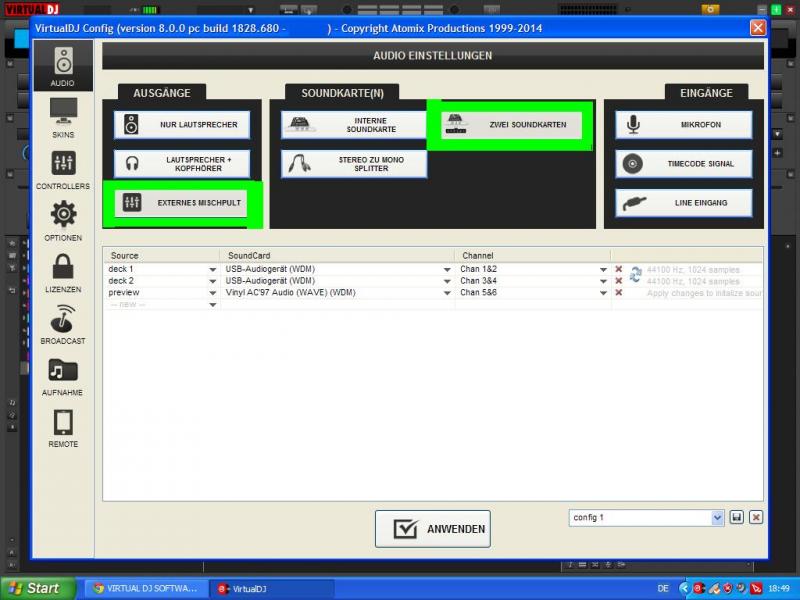Expand Chan 1&2 channel dropdown

click(x=603, y=269)
